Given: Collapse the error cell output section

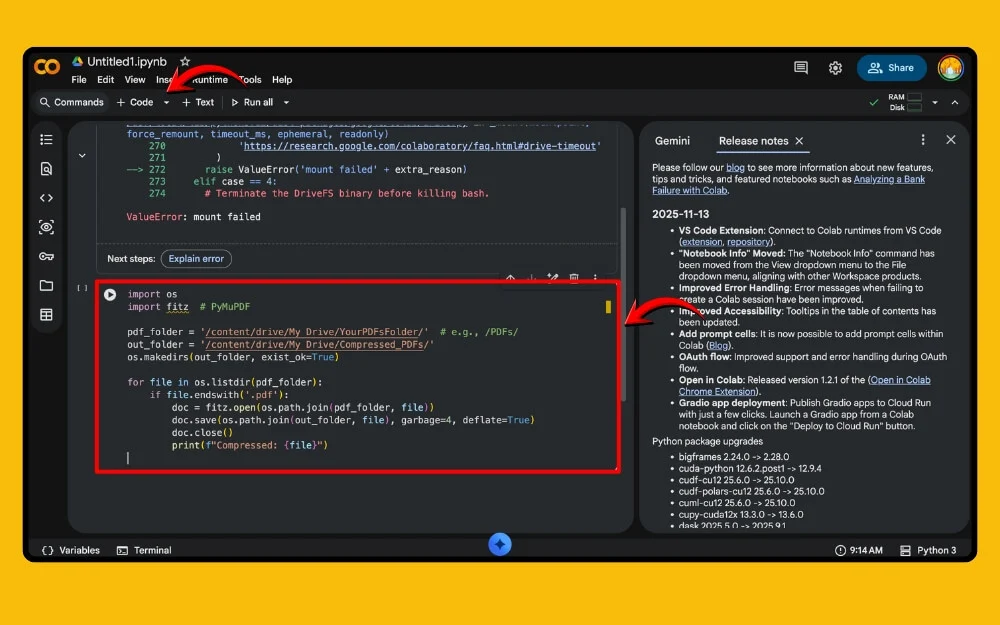Looking at the screenshot, I should tap(82, 155).
